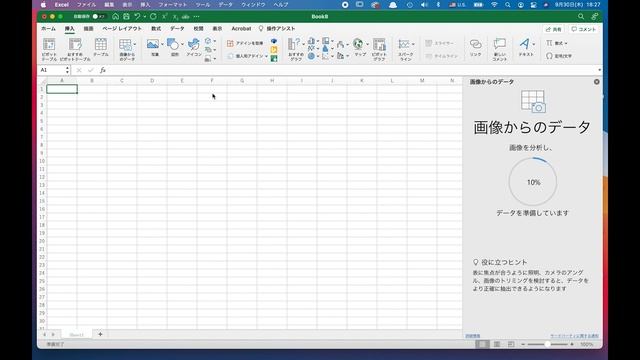Screen dimensions: 640x360
Task: Expand the Map chart dropdown arrow
Action: [367, 44]
